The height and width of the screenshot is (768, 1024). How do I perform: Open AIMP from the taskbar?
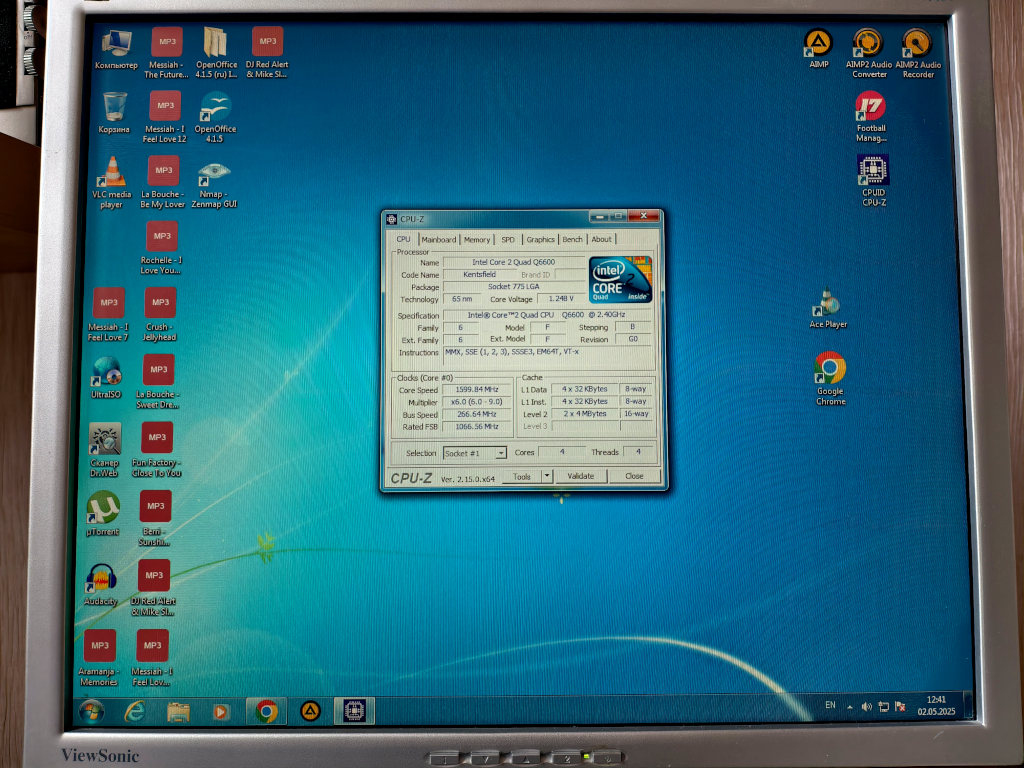coord(310,711)
